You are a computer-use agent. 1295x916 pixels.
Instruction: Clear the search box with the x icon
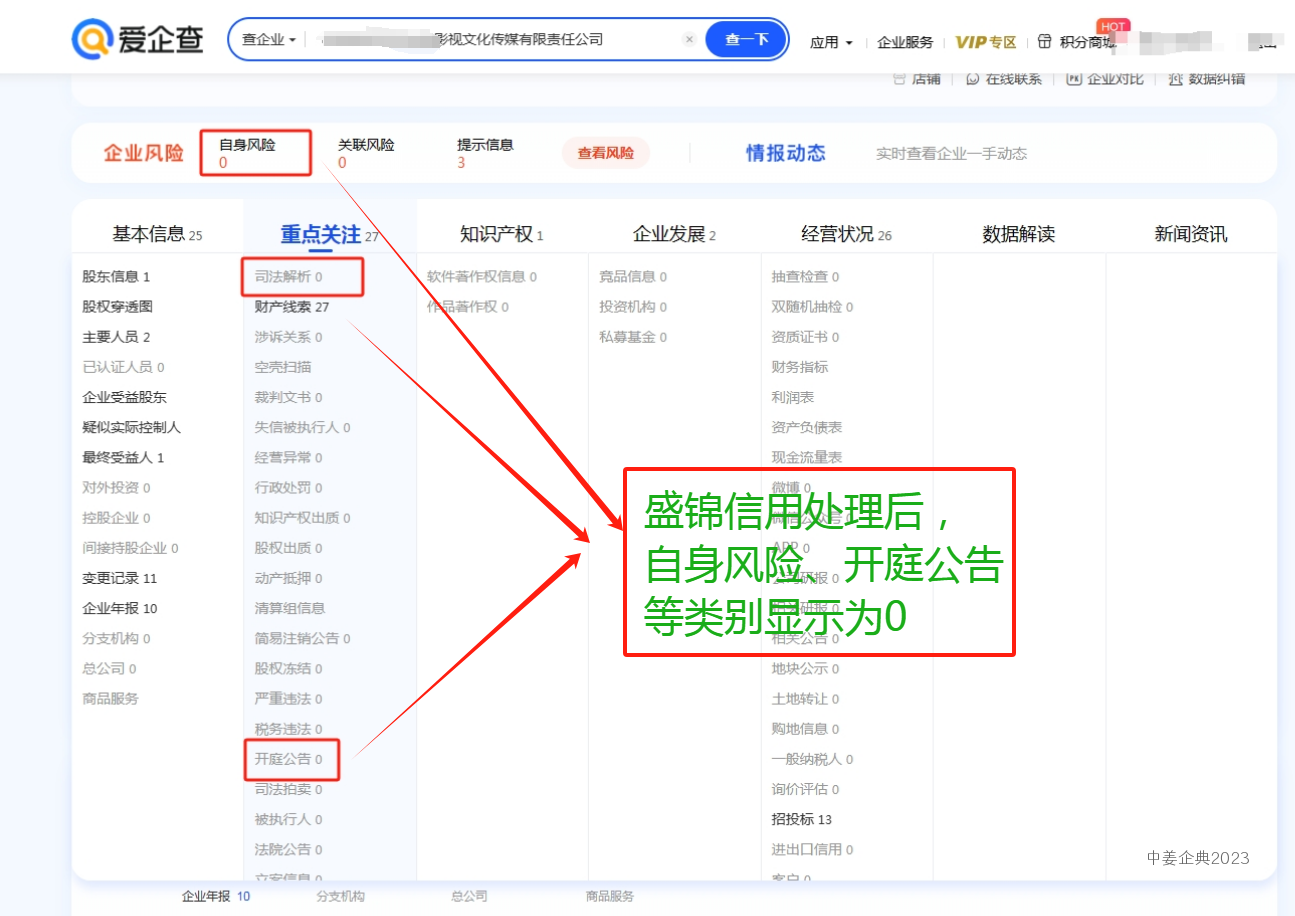(x=689, y=39)
